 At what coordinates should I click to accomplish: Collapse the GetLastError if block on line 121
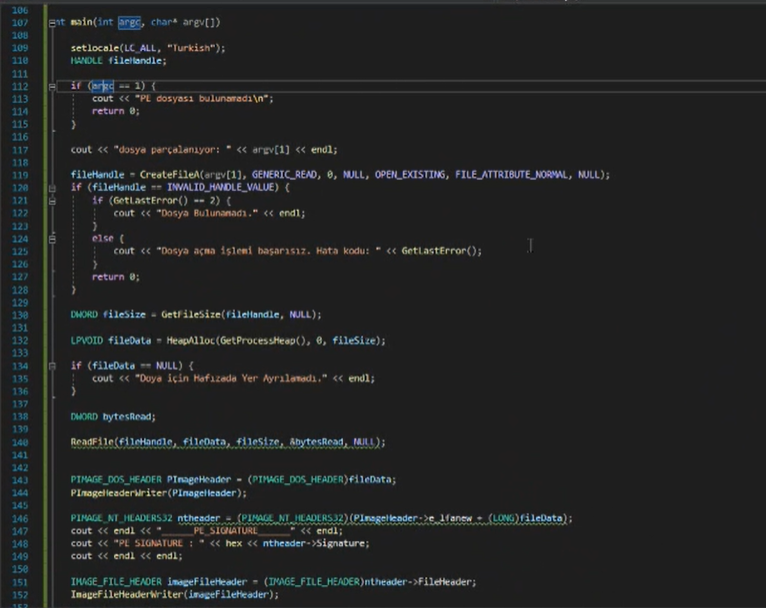pyautogui.click(x=52, y=201)
